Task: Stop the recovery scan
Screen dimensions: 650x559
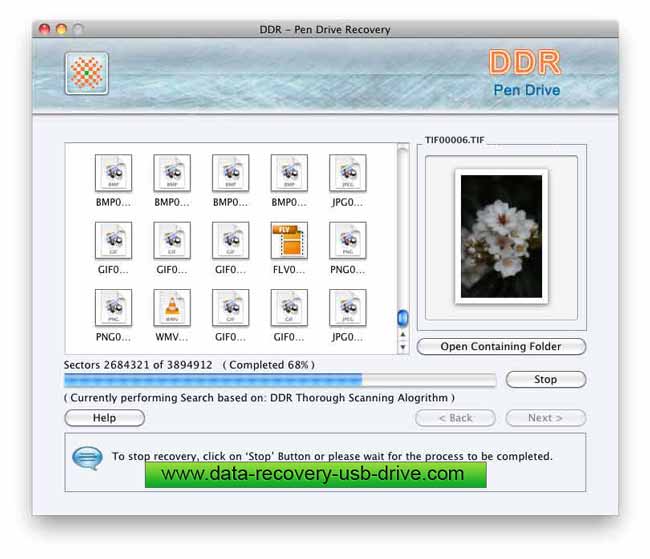Action: click(x=546, y=379)
